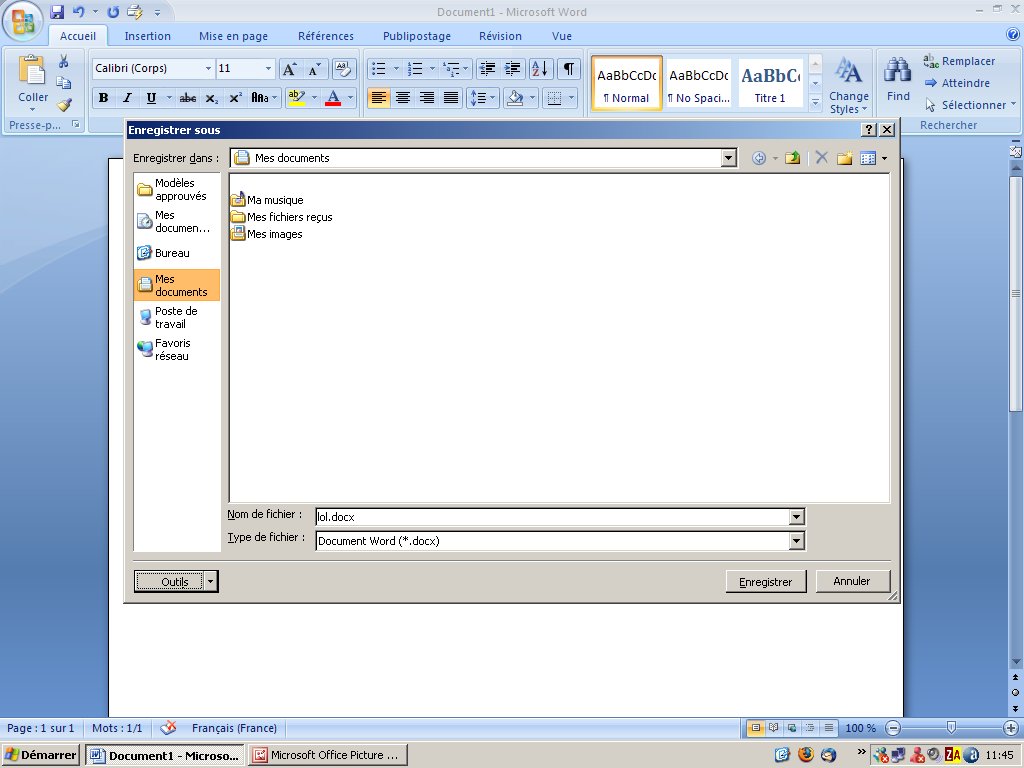Click the zoom slider handle
This screenshot has width=1024, height=768.
coord(952,728)
